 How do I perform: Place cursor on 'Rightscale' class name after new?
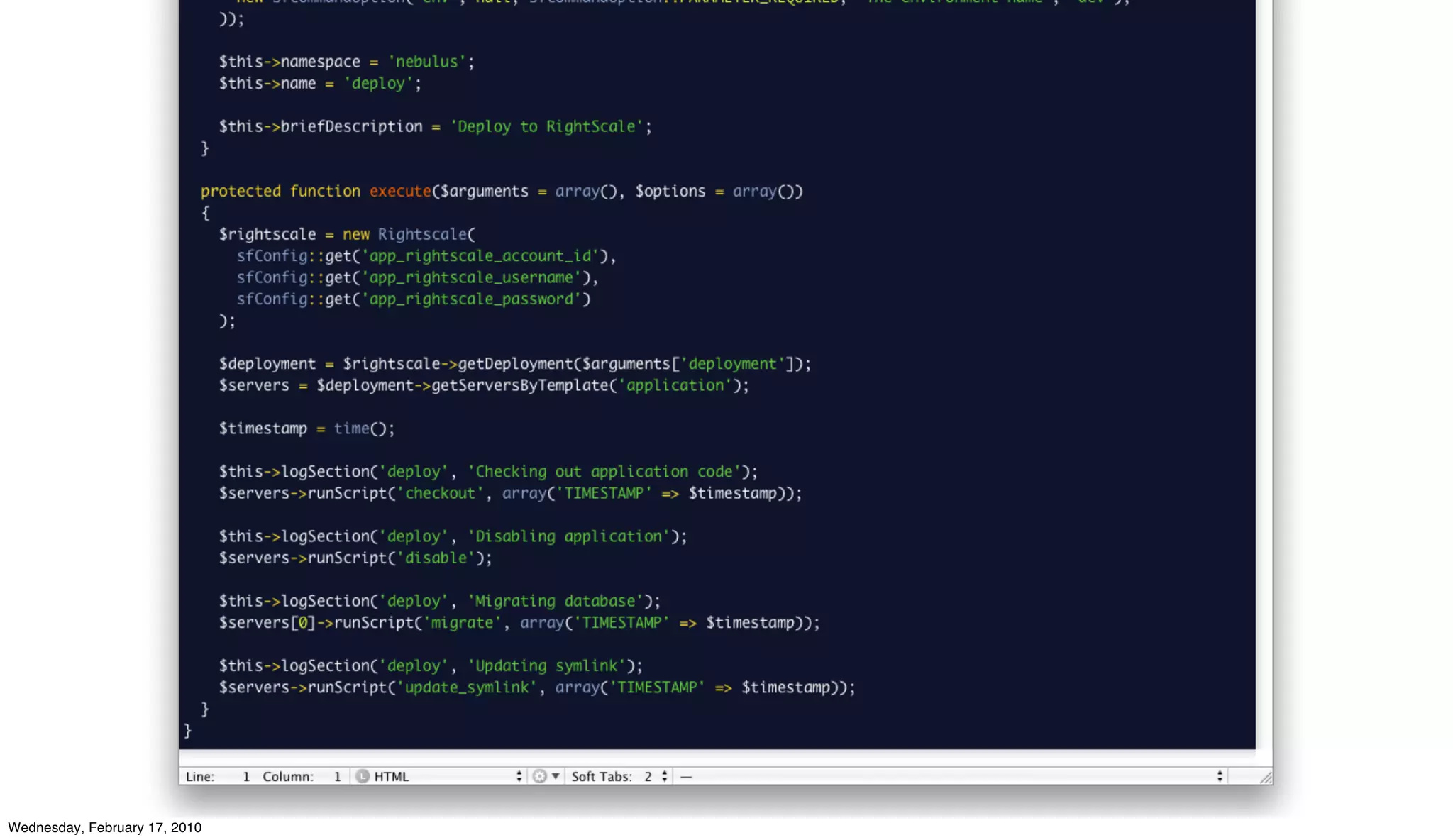pos(422,234)
